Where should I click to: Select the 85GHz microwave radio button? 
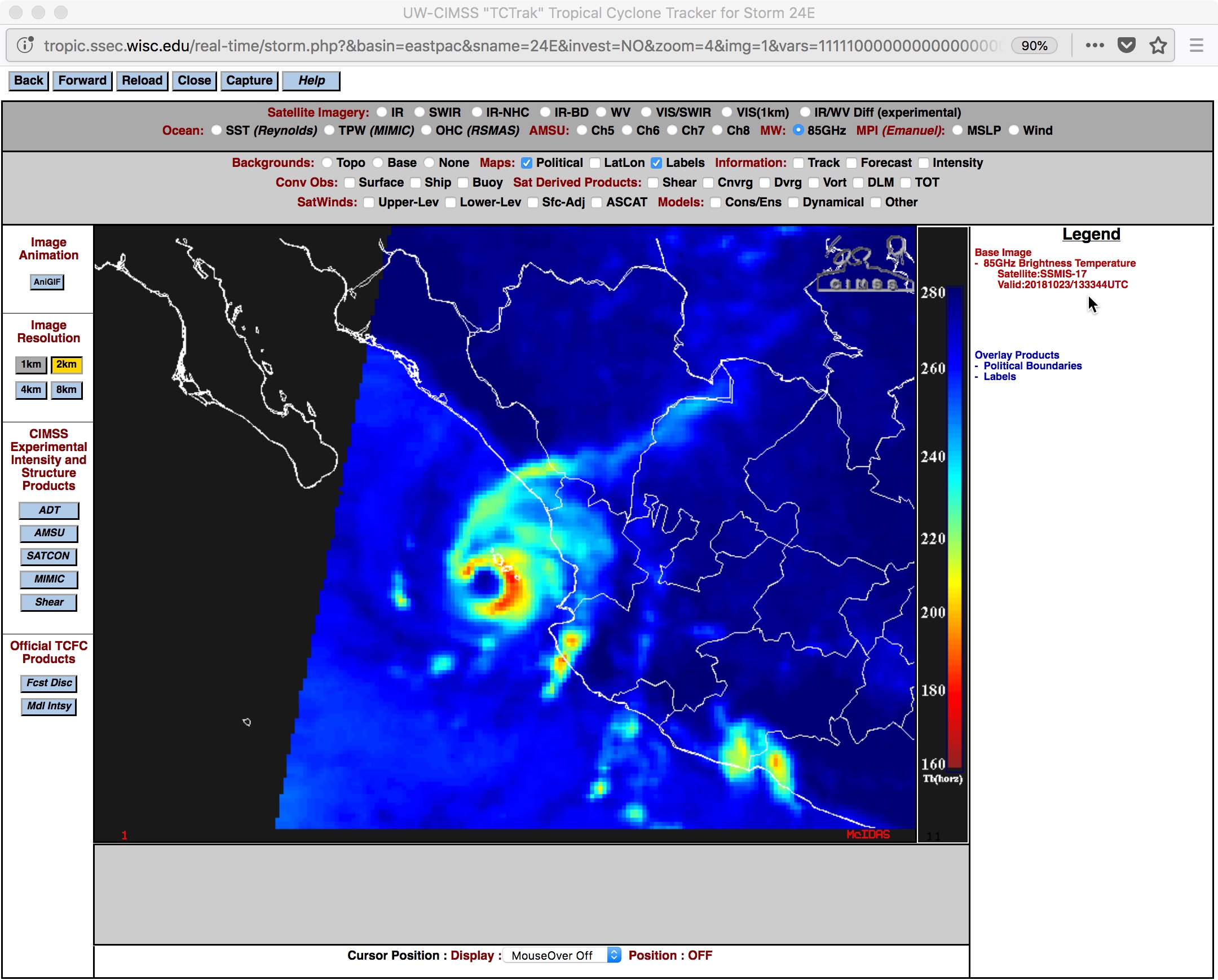click(798, 130)
